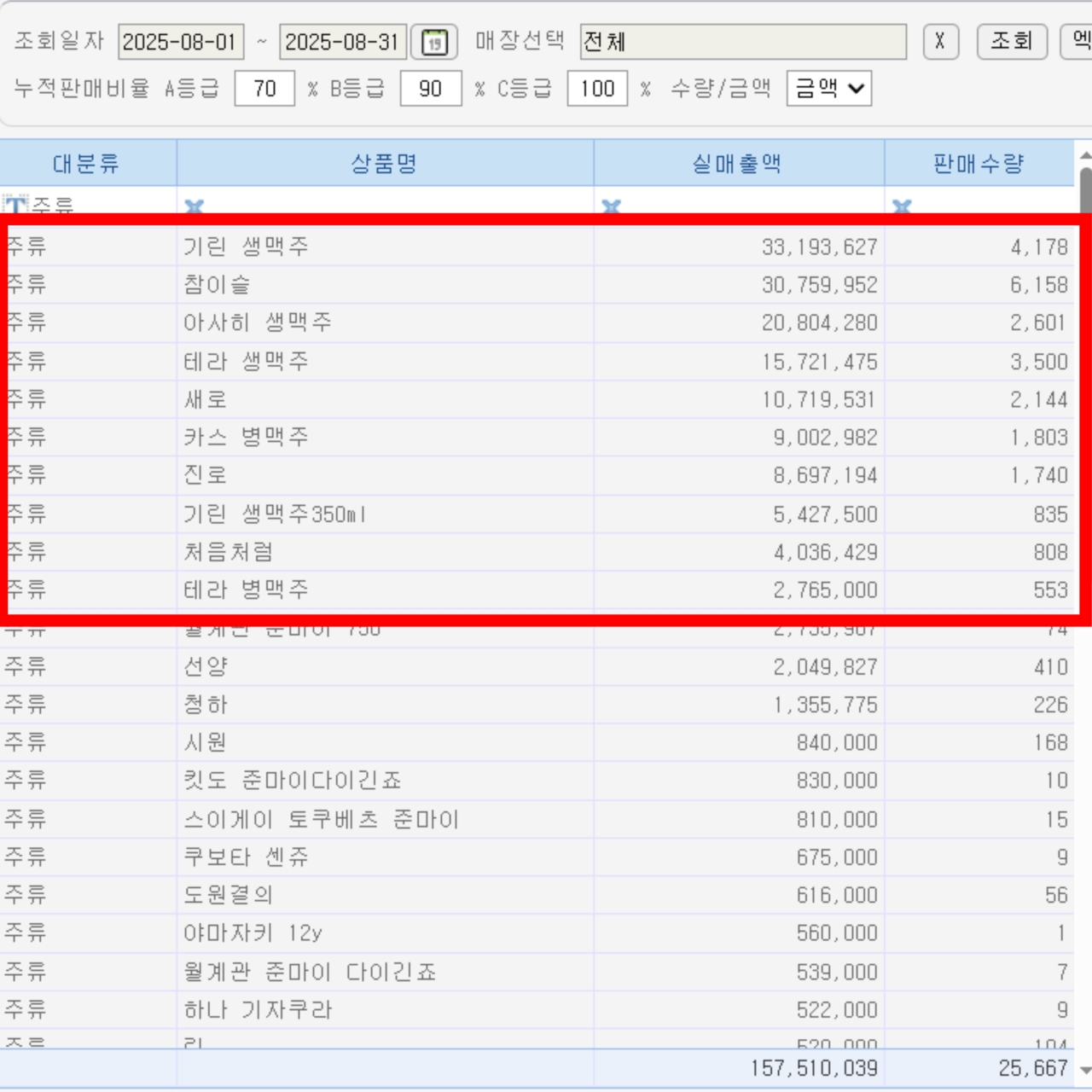This screenshot has height=1092, width=1092.
Task: Click the filter icon under the 실매출액 header
Action: pos(611,206)
